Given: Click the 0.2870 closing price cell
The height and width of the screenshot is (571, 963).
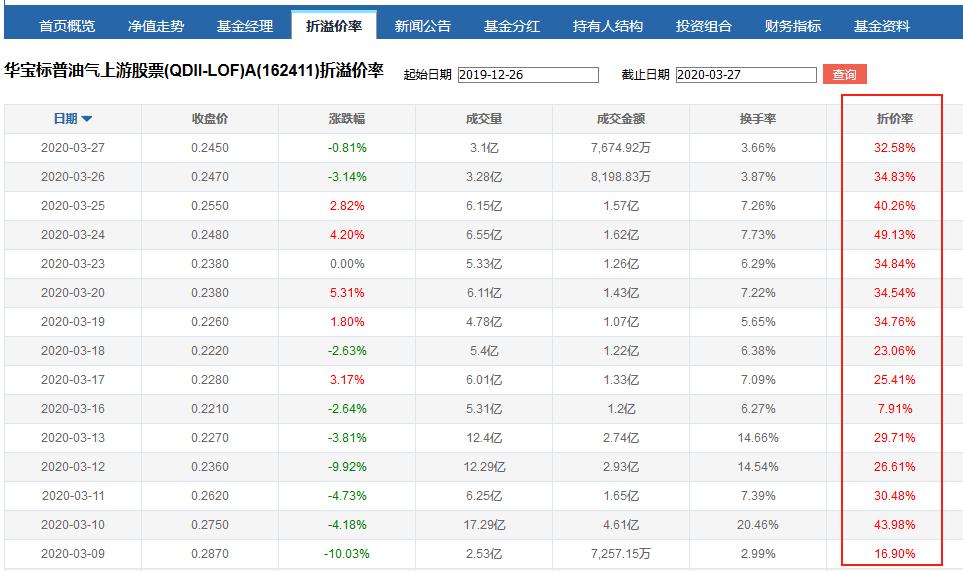Looking at the screenshot, I should pyautogui.click(x=209, y=554).
